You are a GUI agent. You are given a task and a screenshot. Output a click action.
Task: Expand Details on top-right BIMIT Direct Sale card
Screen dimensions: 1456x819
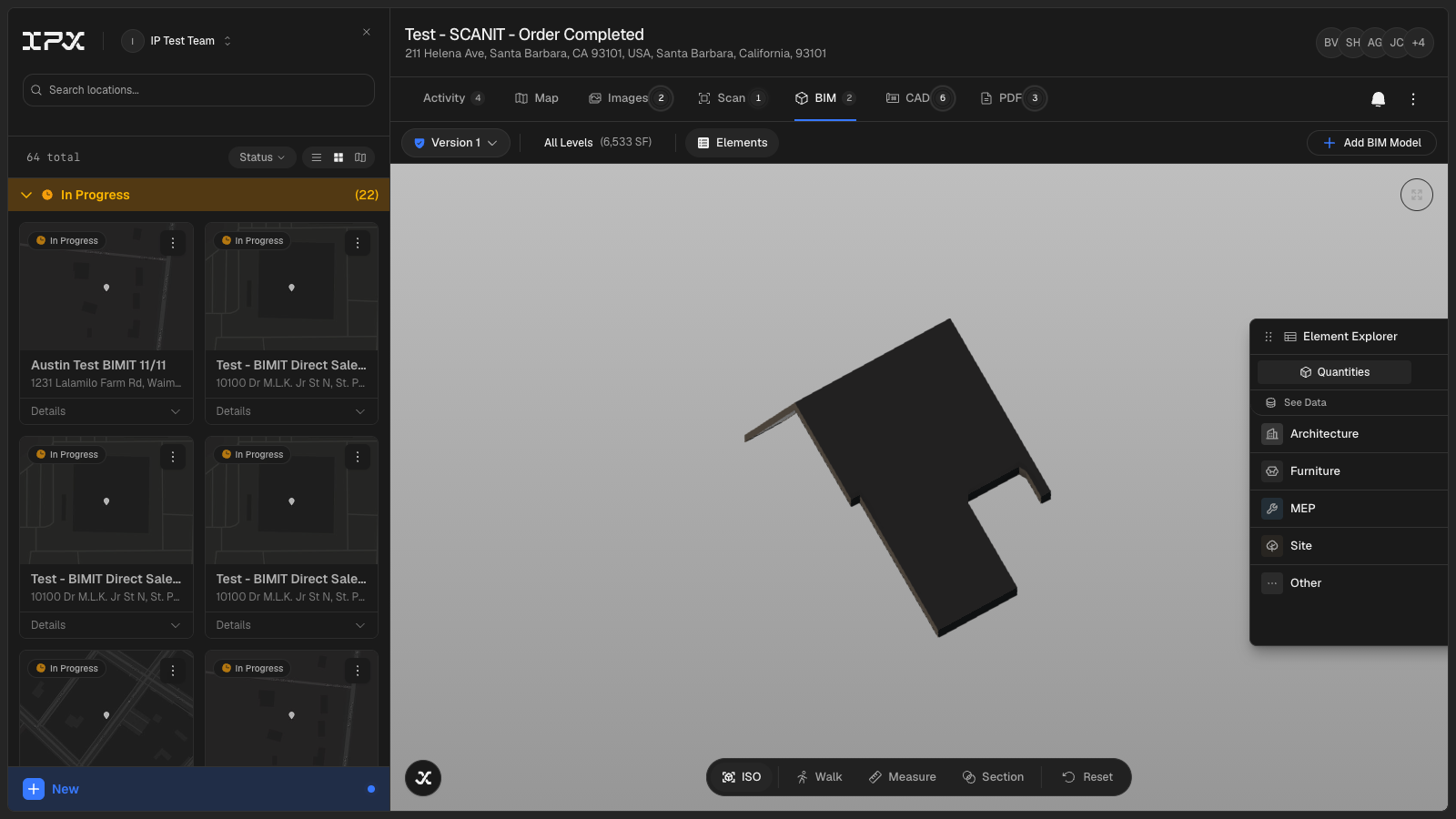tap(291, 411)
